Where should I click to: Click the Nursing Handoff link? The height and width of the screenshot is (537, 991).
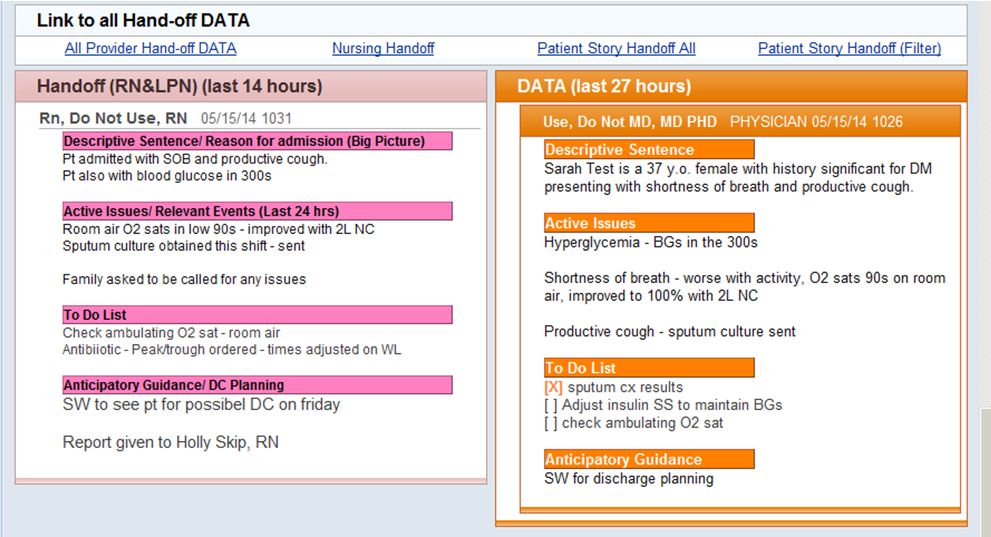[383, 48]
